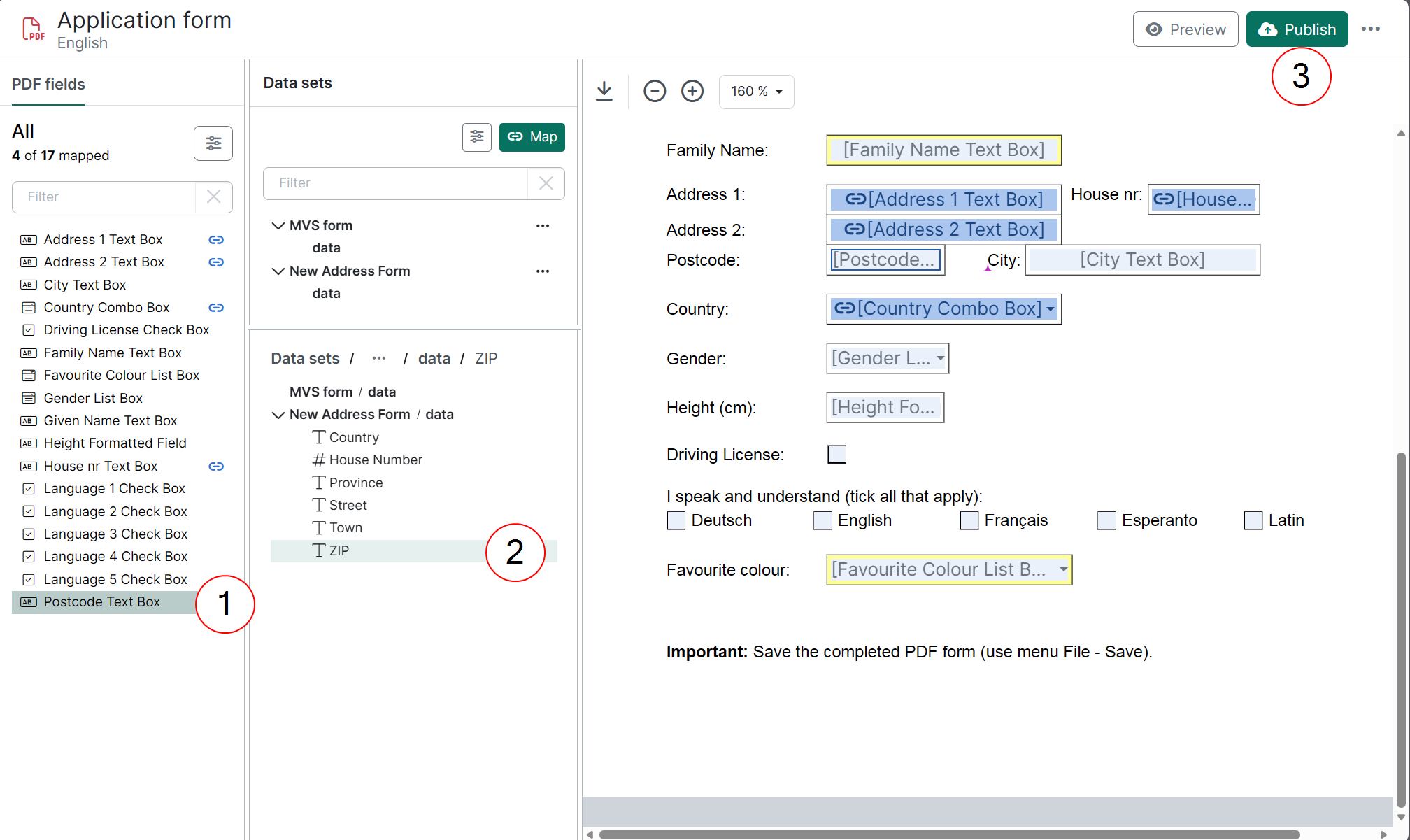Open the top-right more options ellipsis
The width and height of the screenshot is (1410, 840).
click(1370, 29)
